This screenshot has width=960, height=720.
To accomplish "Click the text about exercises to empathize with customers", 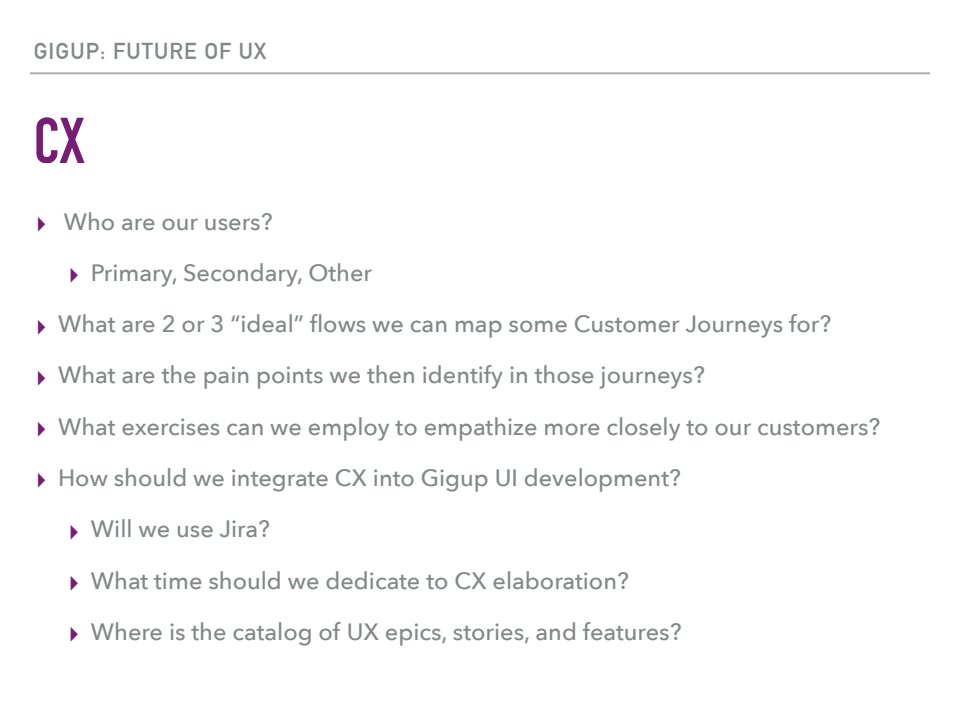I will click(x=469, y=427).
